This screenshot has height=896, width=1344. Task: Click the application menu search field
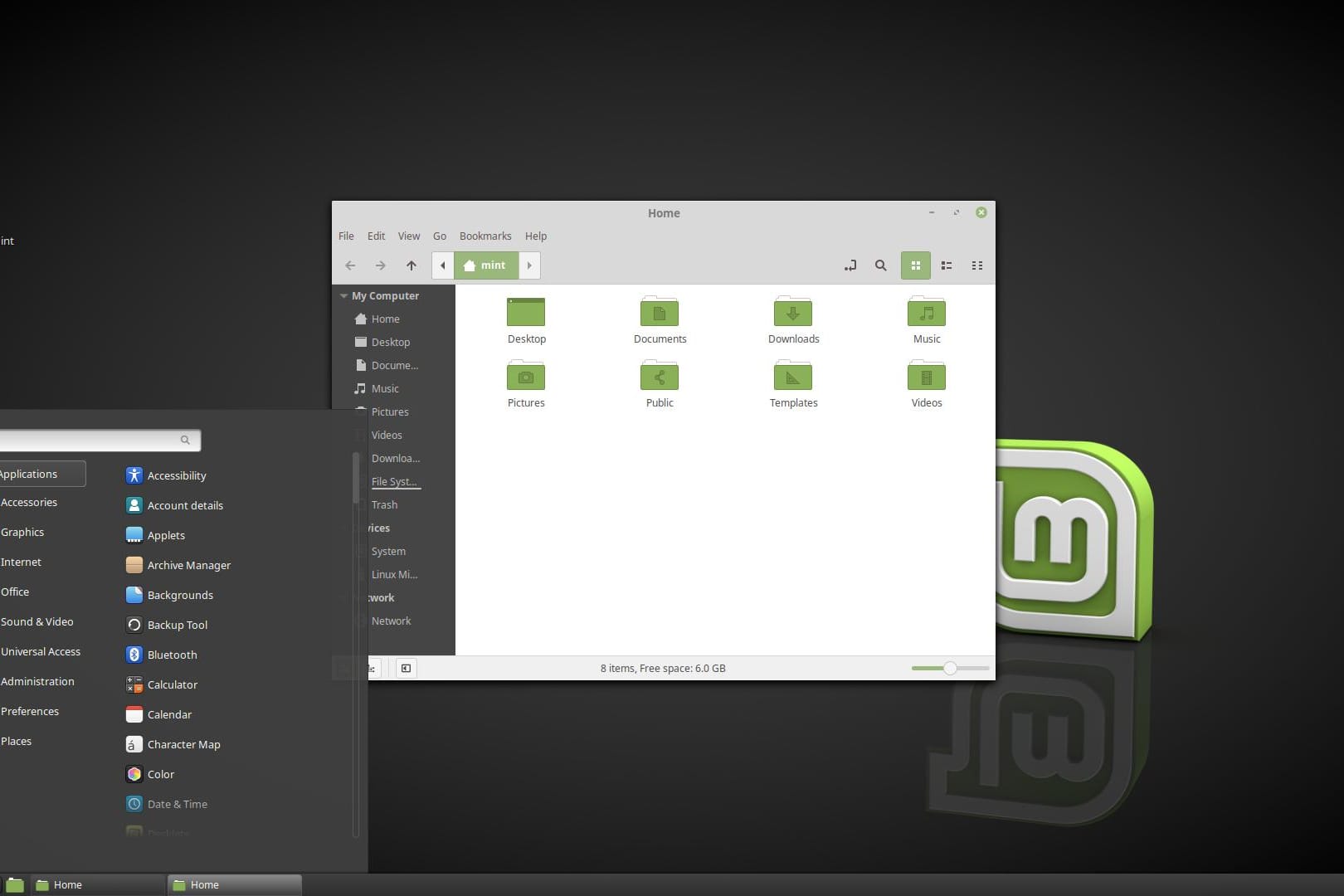(x=100, y=440)
